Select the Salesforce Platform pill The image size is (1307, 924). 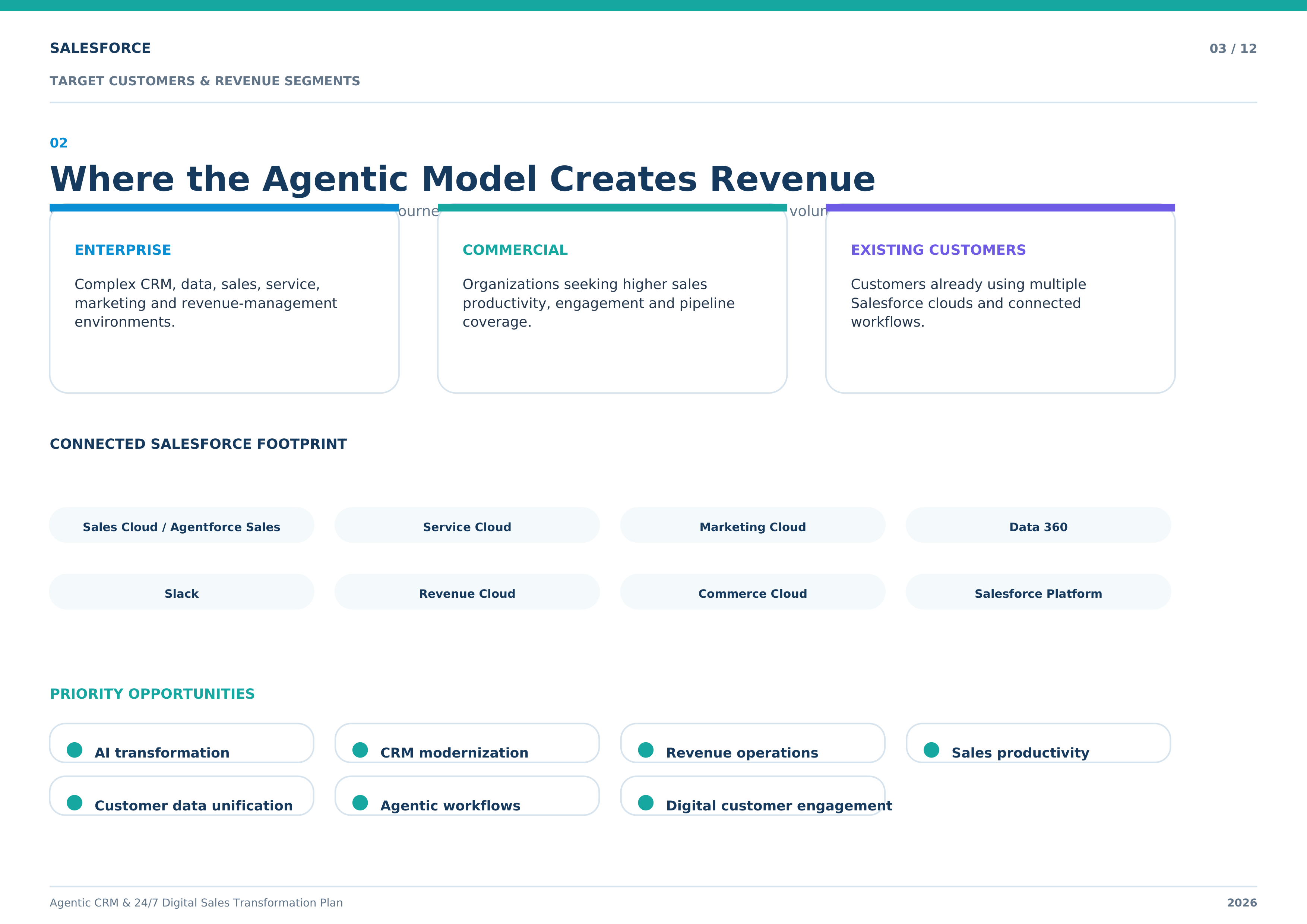click(1038, 592)
